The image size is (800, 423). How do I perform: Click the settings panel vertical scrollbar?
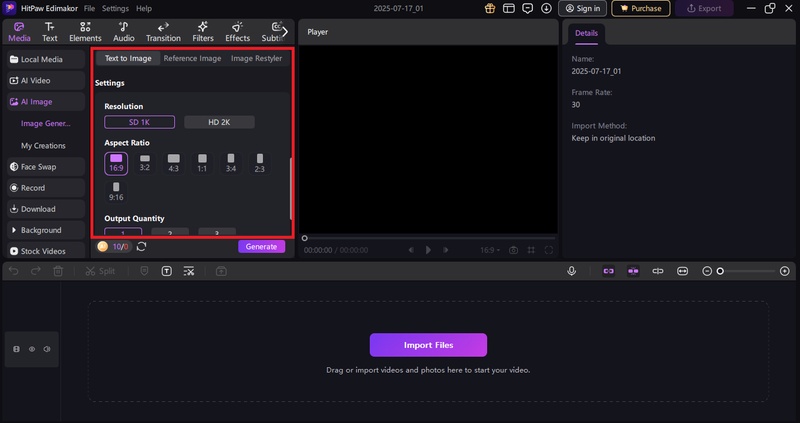291,189
